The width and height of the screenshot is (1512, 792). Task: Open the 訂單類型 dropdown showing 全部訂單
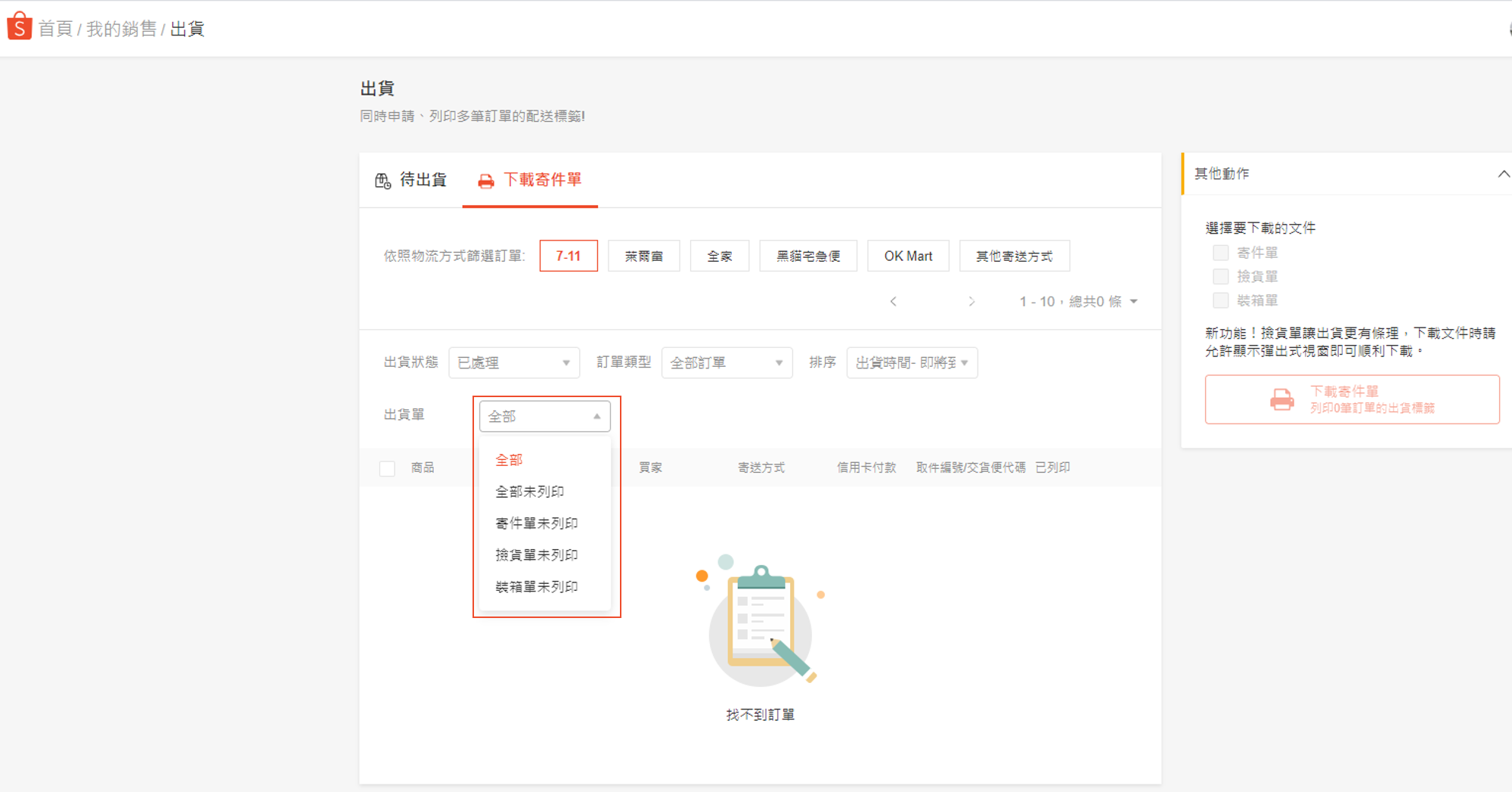point(726,363)
